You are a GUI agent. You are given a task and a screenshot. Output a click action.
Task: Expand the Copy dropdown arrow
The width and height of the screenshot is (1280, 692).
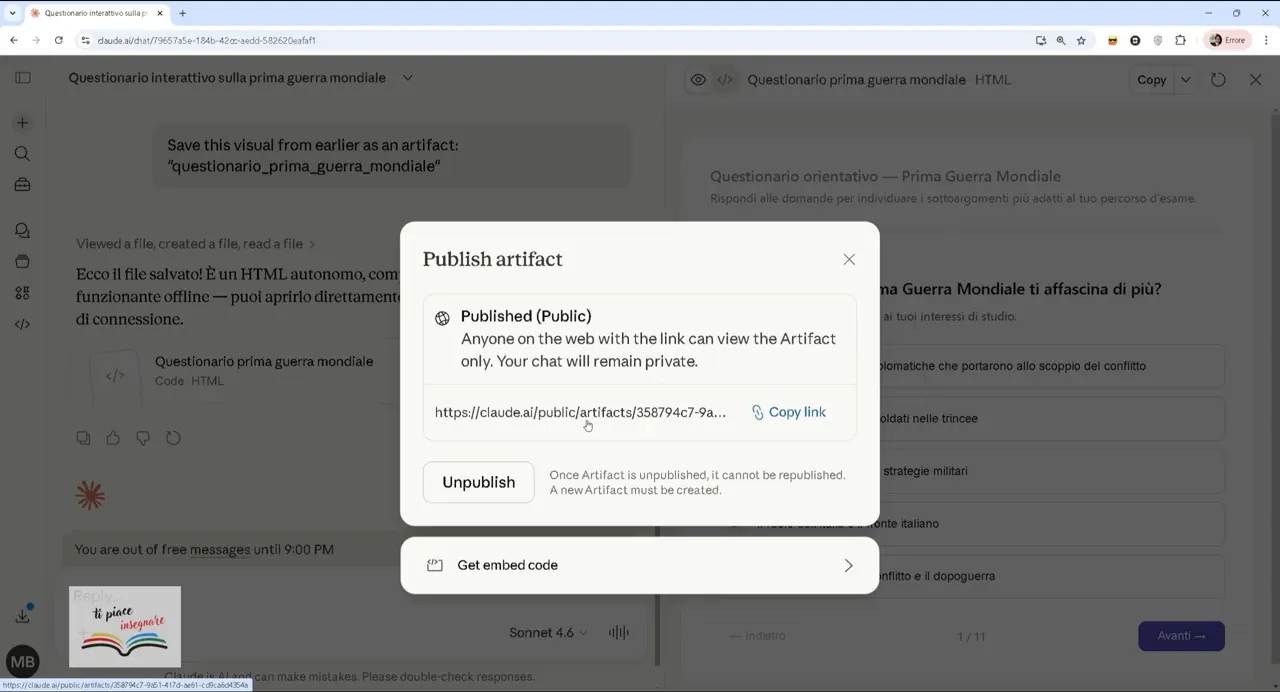tap(1186, 80)
